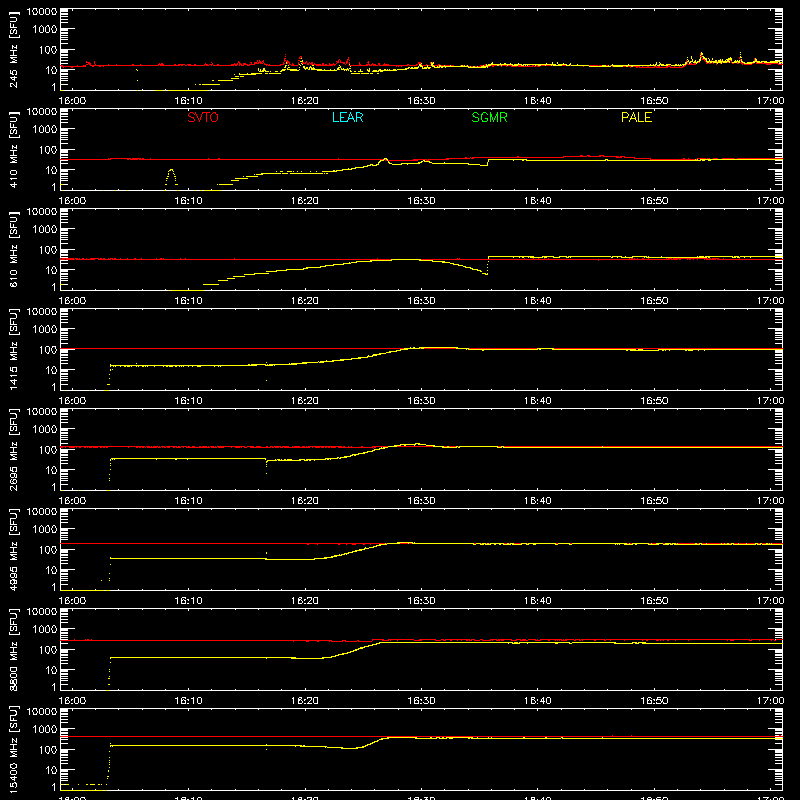This screenshot has width=800, height=800.
Task: Click the 100 tick value on 1415 MHz axis
Action: click(48, 350)
